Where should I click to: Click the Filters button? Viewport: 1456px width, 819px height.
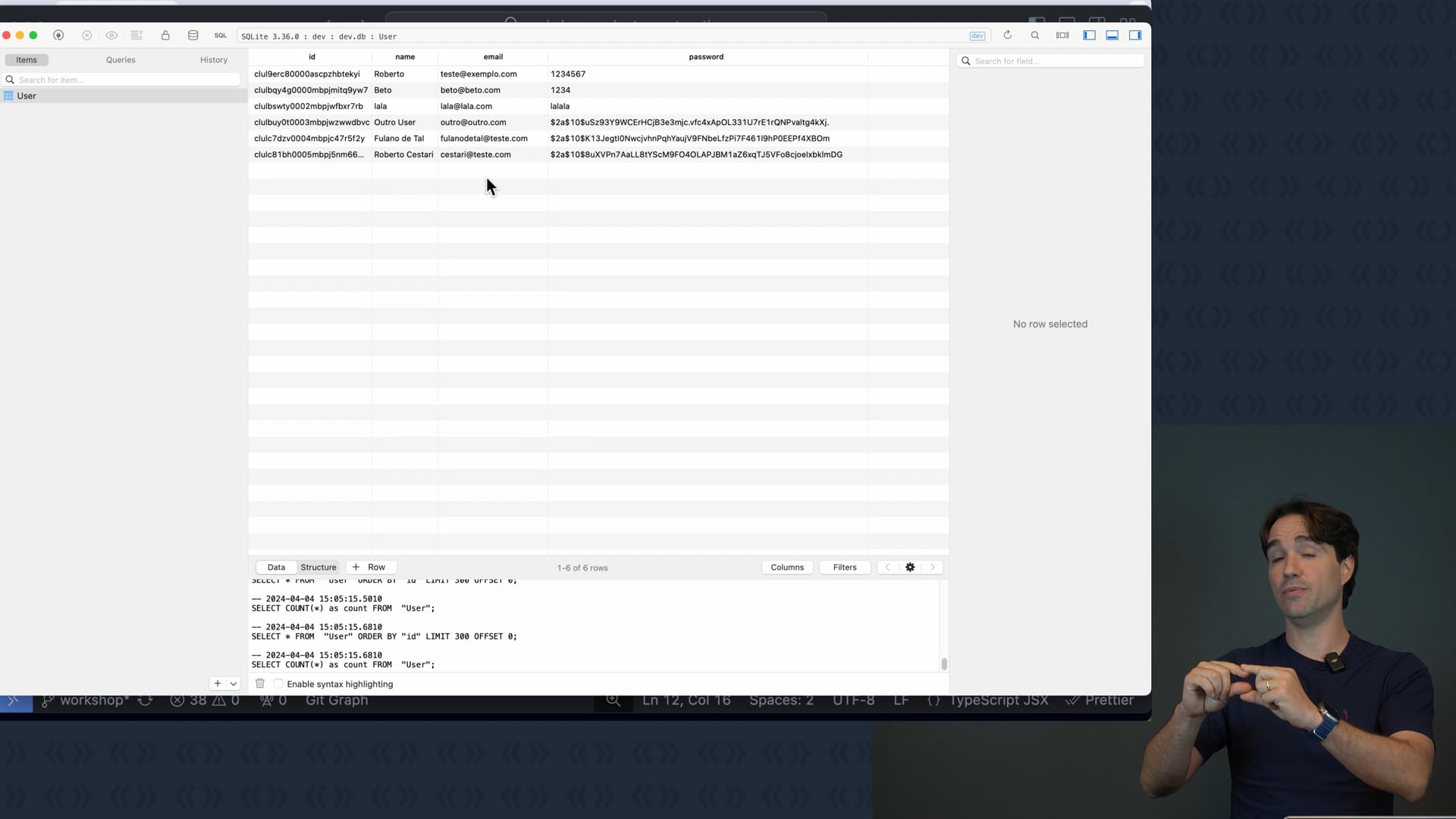[844, 567]
